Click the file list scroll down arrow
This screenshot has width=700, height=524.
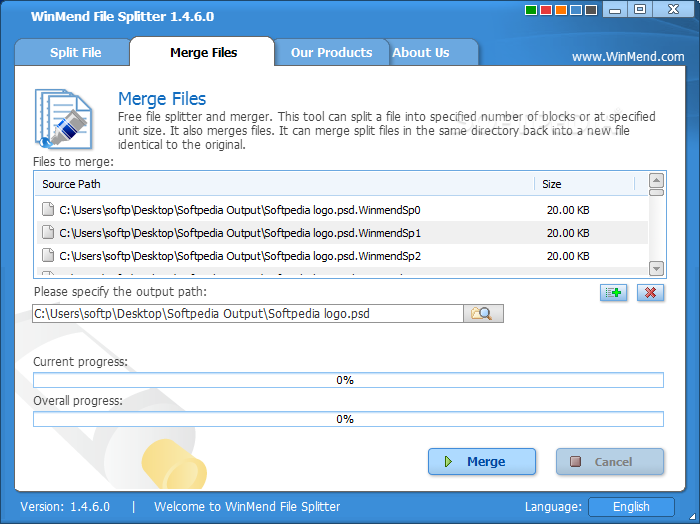[656, 269]
